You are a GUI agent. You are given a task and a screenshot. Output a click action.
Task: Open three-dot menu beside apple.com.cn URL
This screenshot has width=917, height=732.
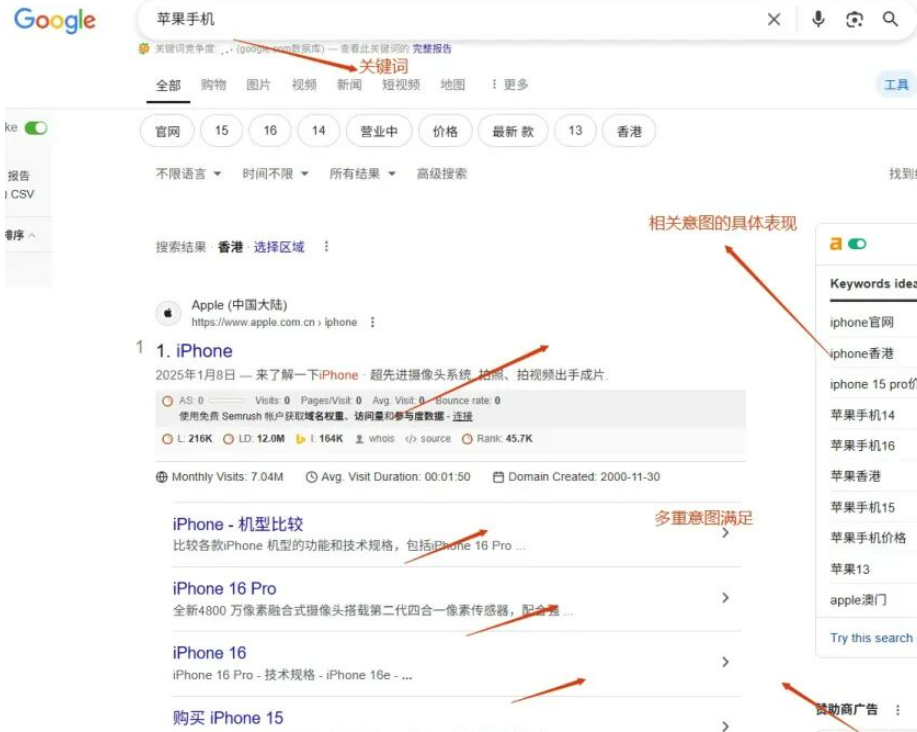pyautogui.click(x=373, y=322)
